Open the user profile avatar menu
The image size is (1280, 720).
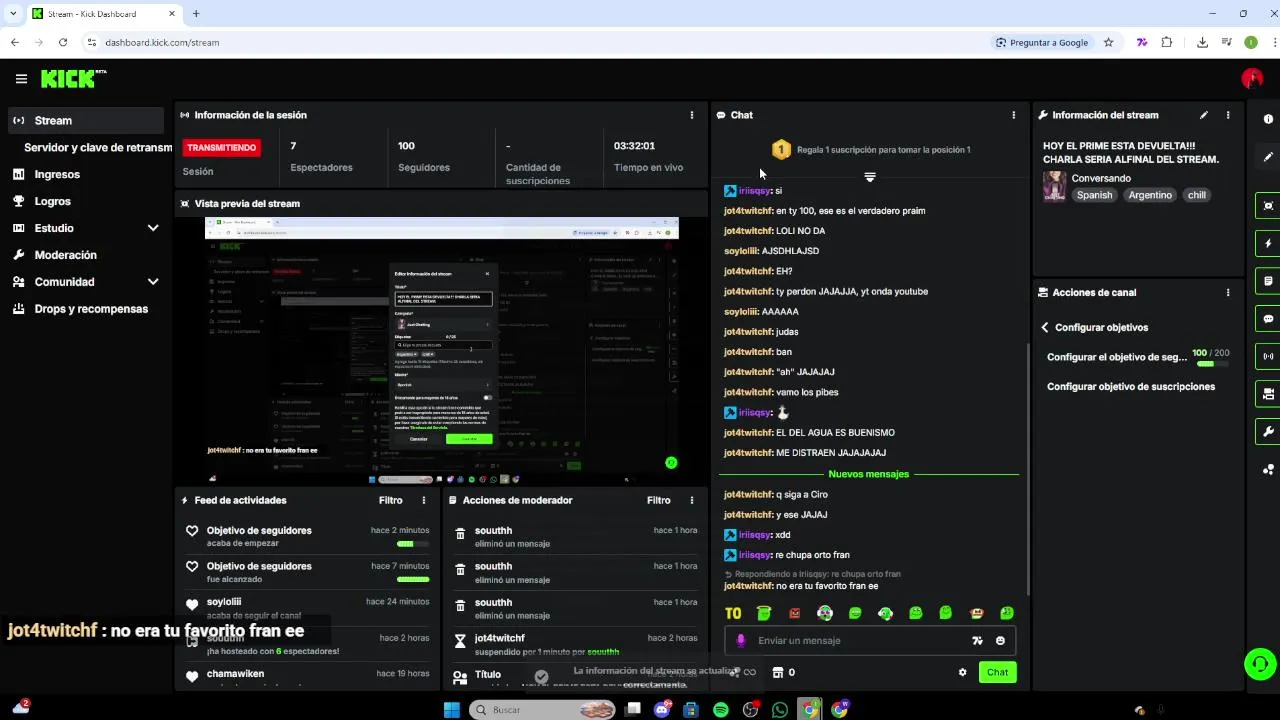(1251, 78)
